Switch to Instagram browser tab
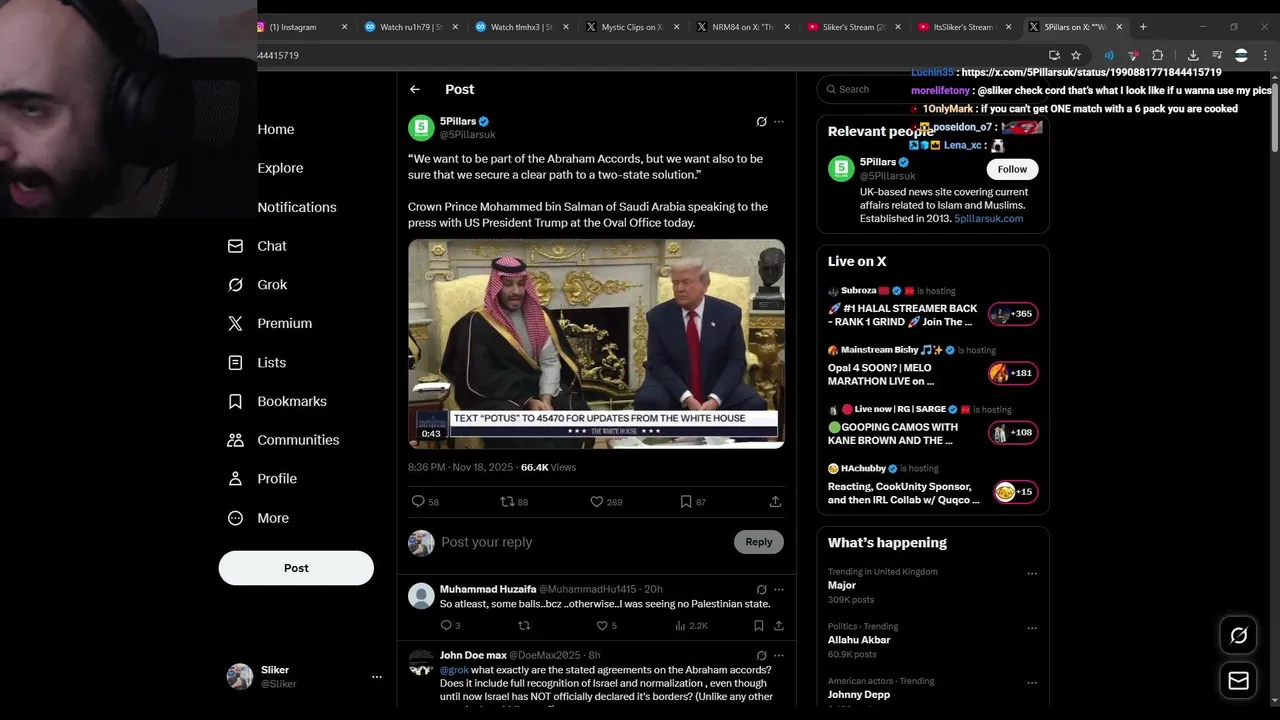The height and width of the screenshot is (720, 1280). (x=302, y=27)
